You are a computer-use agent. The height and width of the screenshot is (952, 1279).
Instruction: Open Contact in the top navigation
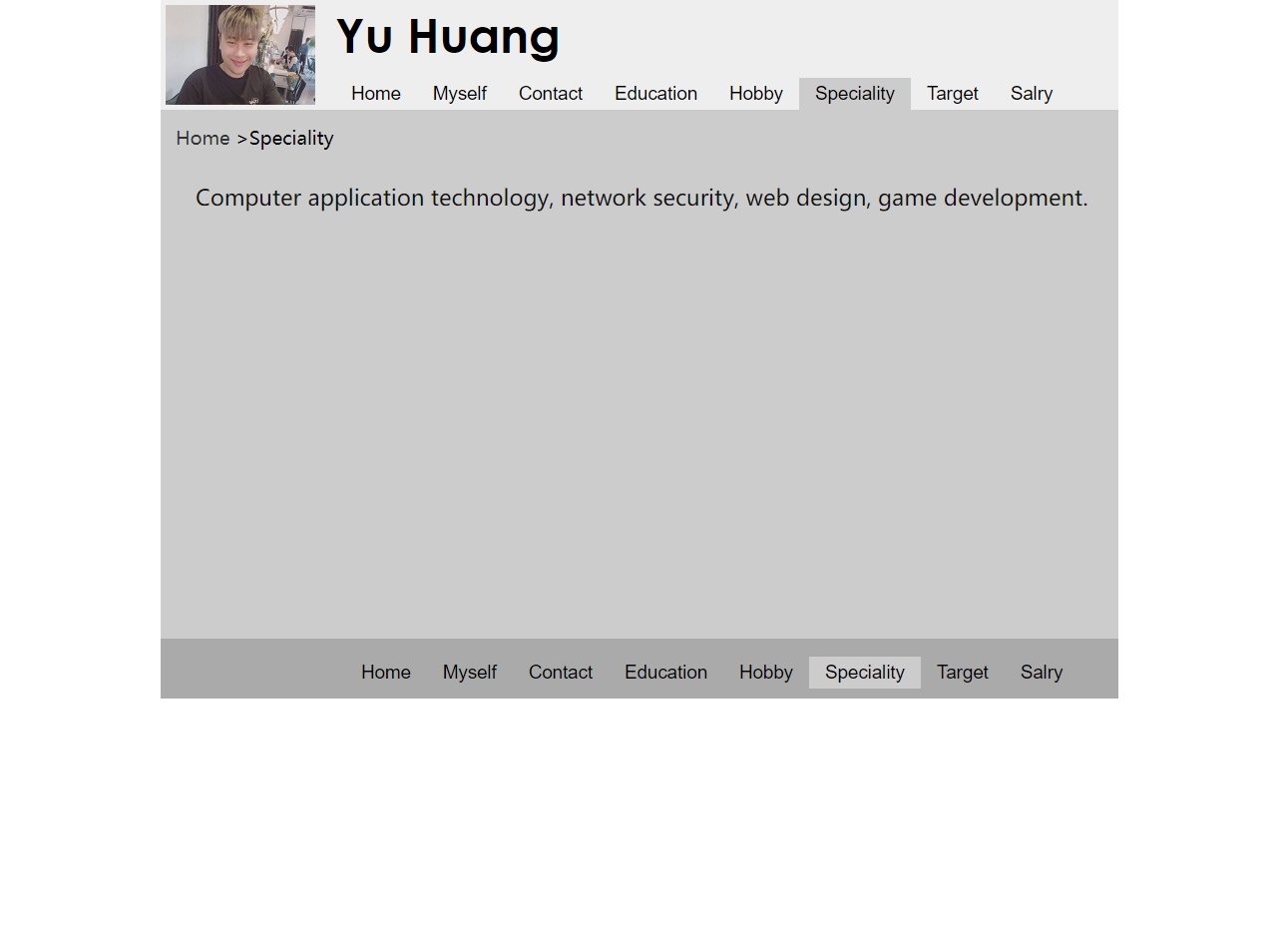551,94
